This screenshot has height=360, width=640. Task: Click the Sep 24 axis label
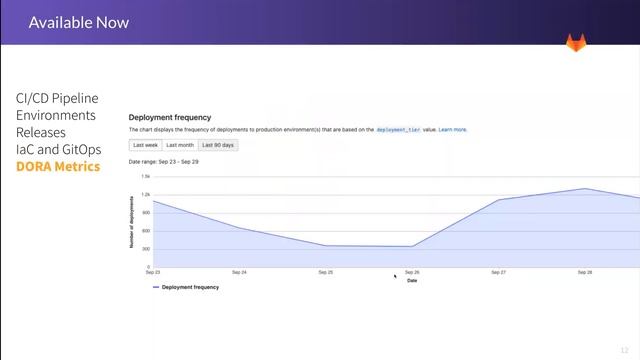[239, 272]
